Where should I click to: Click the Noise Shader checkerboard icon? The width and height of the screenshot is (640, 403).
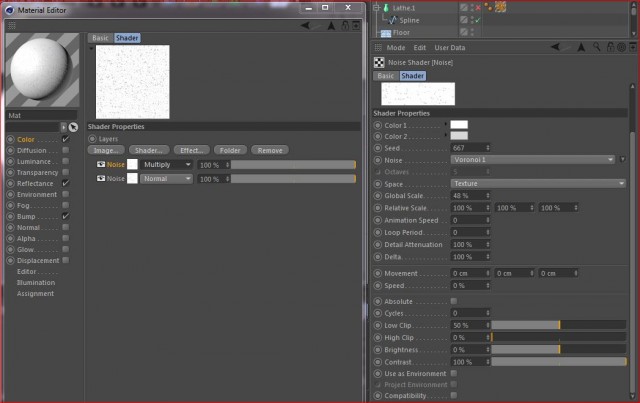click(379, 62)
